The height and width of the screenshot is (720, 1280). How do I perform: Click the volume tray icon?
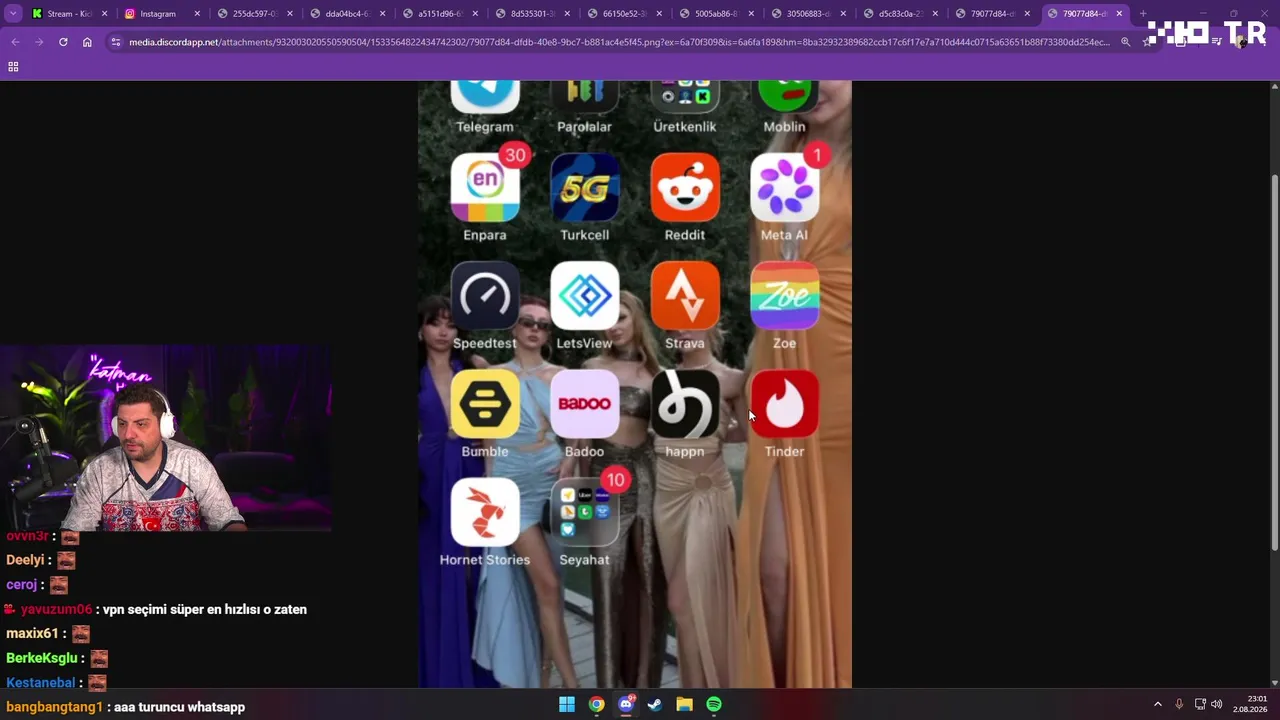(1217, 704)
